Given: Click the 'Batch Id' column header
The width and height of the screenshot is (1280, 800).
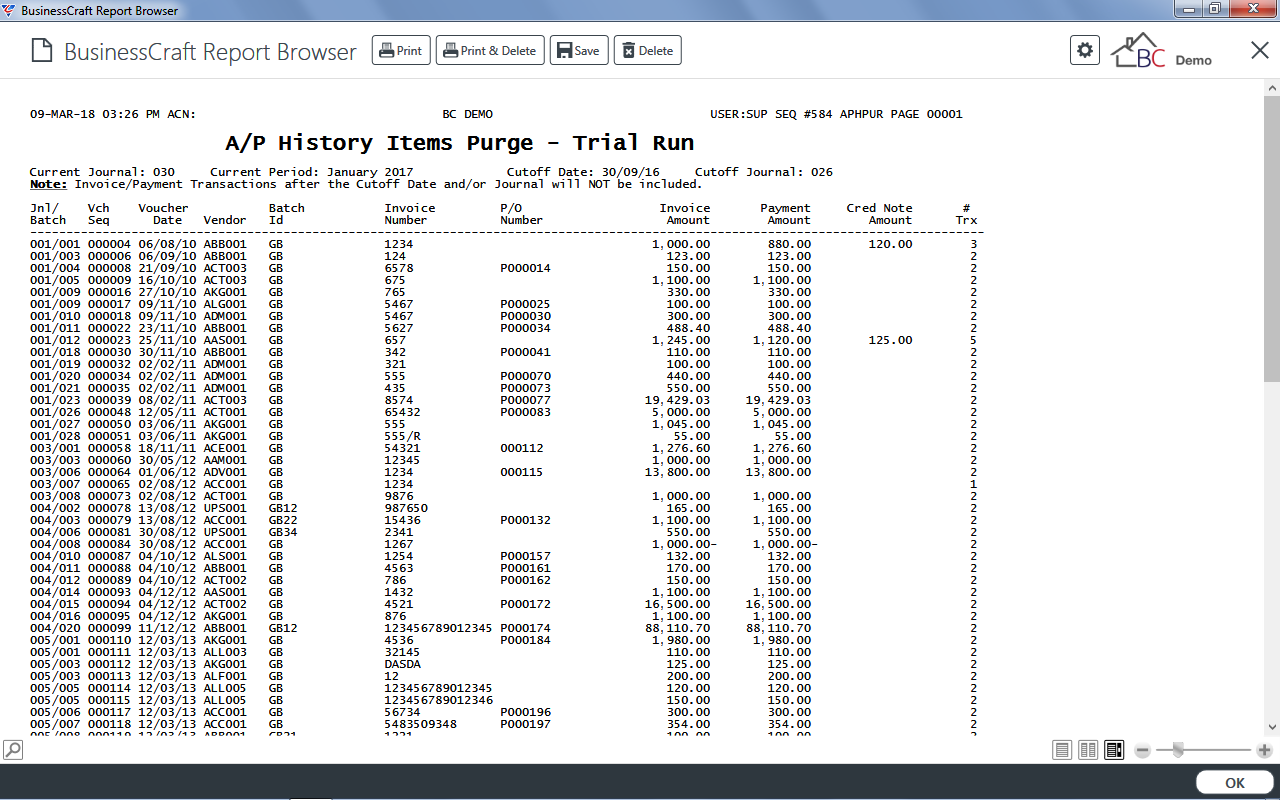Looking at the screenshot, I should point(287,214).
